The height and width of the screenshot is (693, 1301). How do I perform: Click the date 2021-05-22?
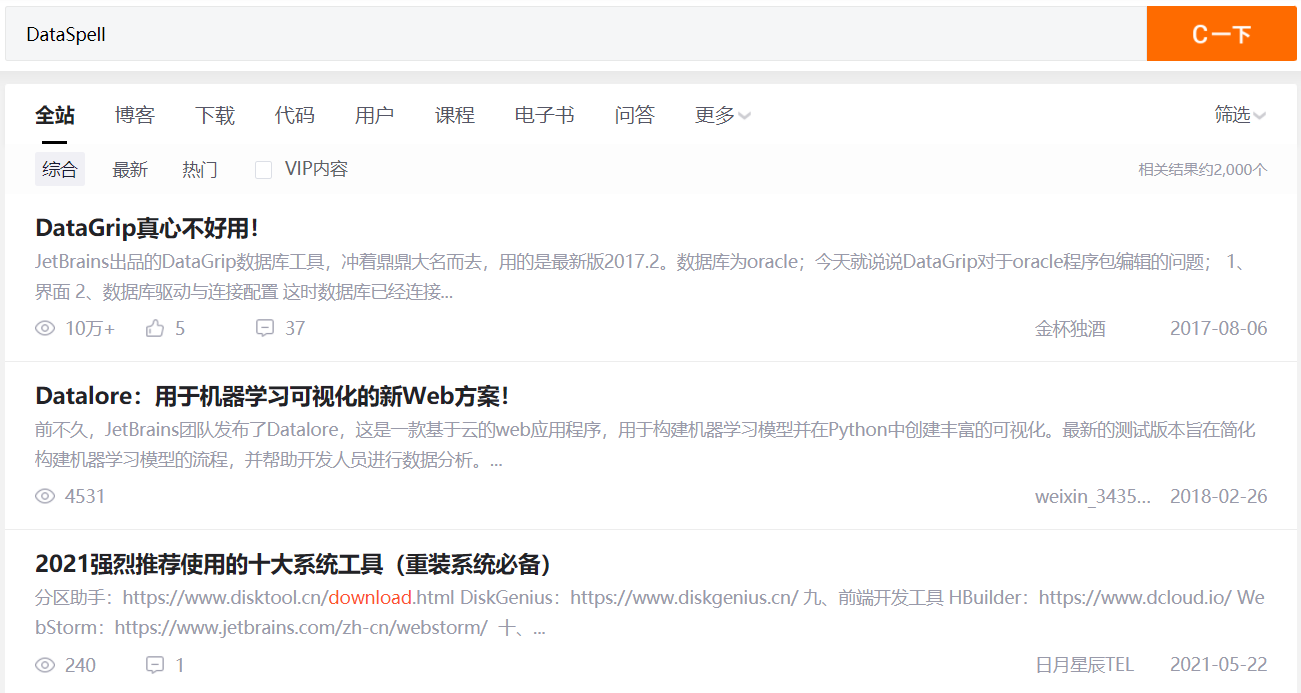[1219, 664]
